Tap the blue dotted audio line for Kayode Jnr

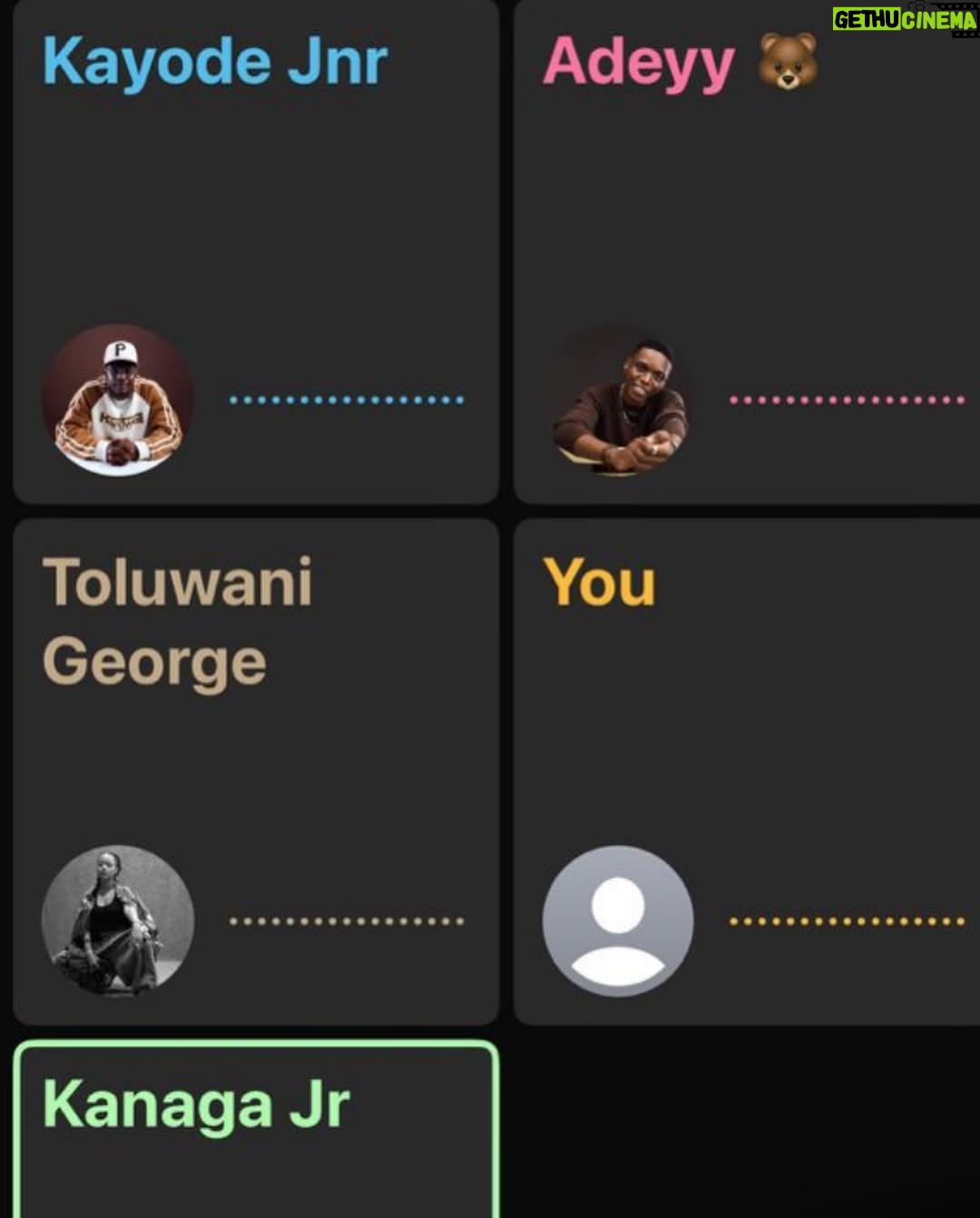point(347,399)
